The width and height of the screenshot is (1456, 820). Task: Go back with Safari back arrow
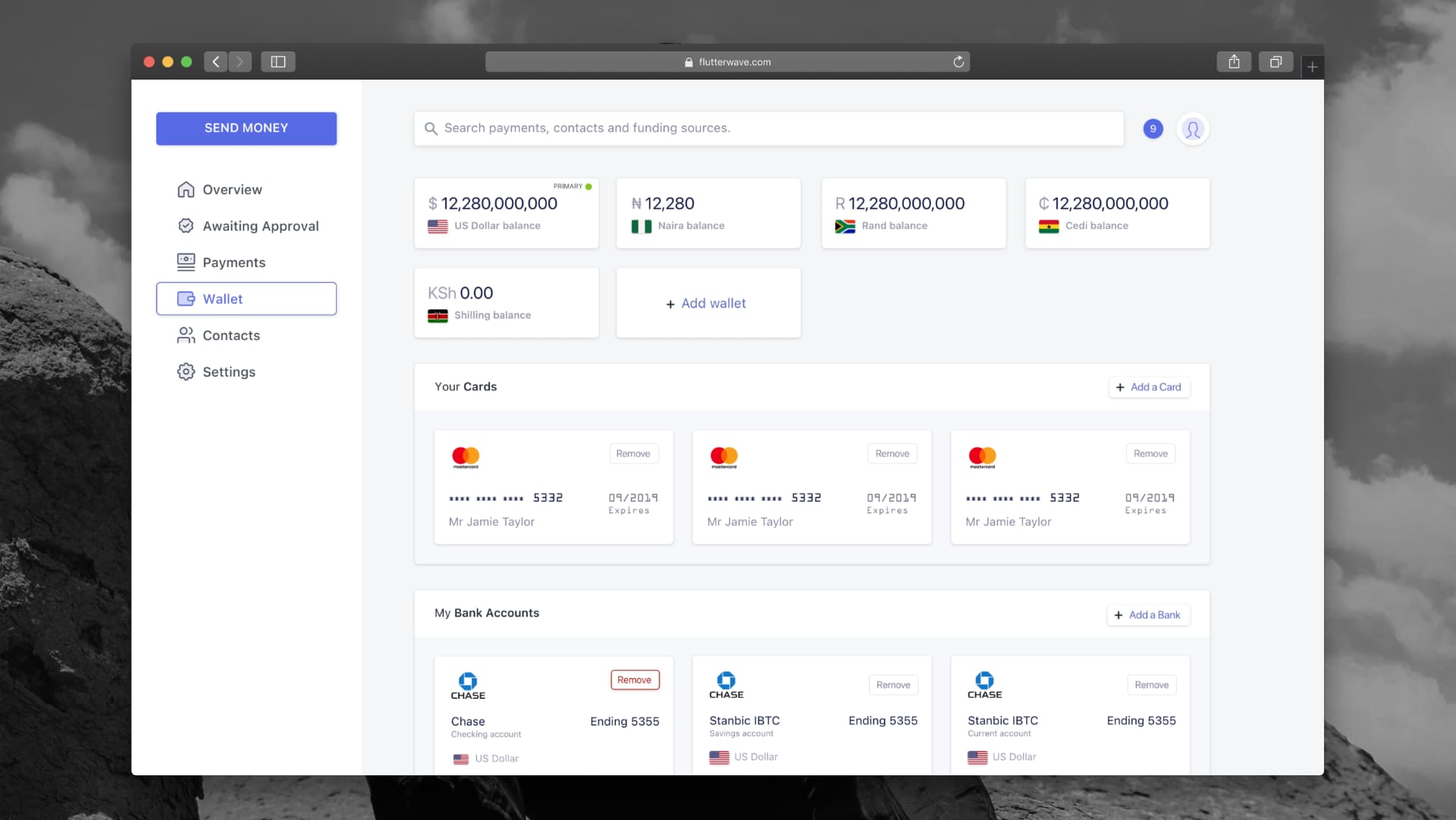click(x=216, y=61)
